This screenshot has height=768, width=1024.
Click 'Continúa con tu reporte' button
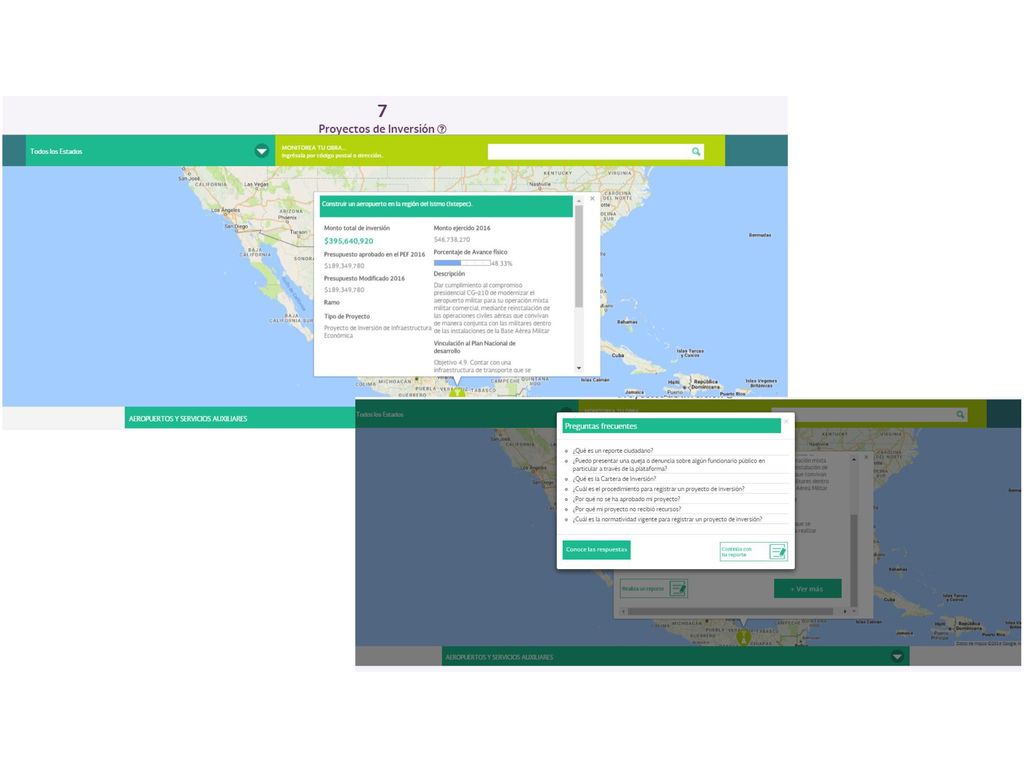click(x=753, y=552)
